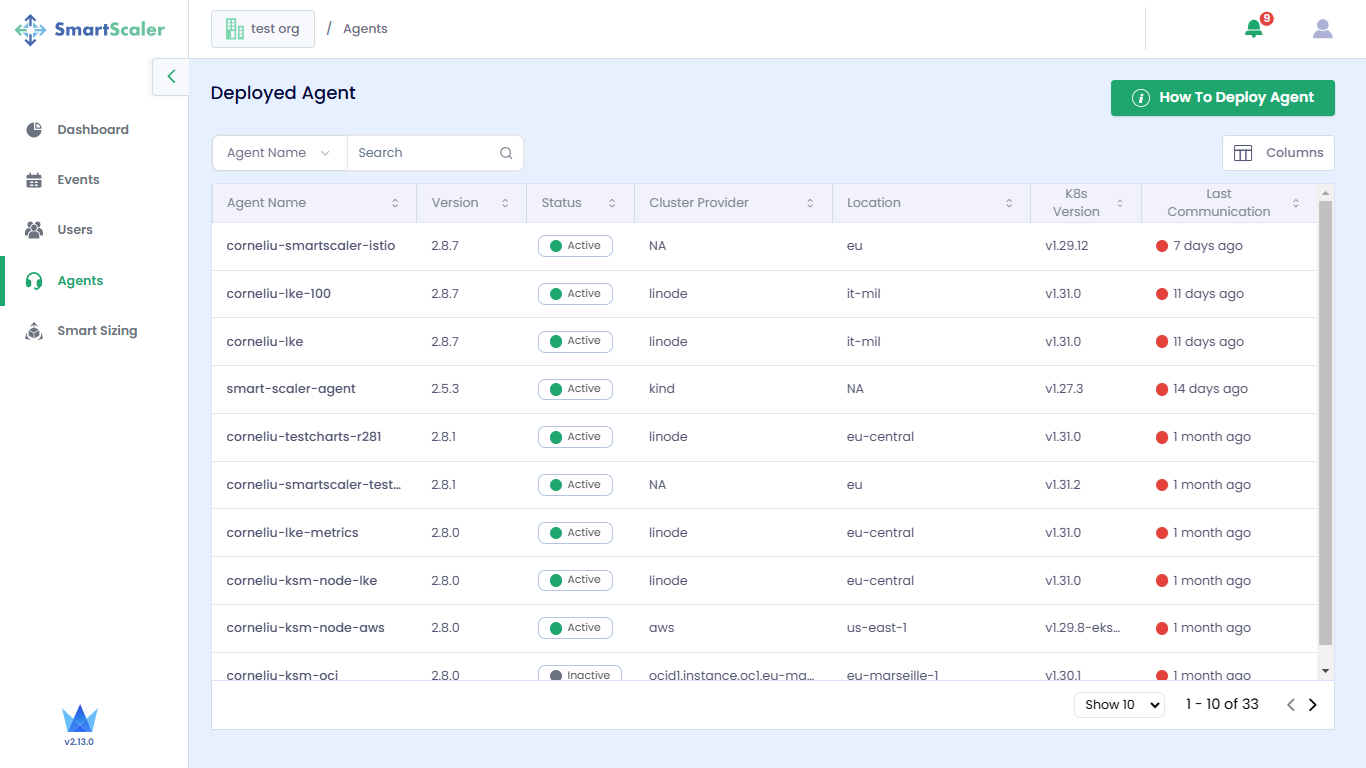Click the info icon in How To Deploy Agent
Viewport: 1366px width, 768px height.
pos(1140,98)
